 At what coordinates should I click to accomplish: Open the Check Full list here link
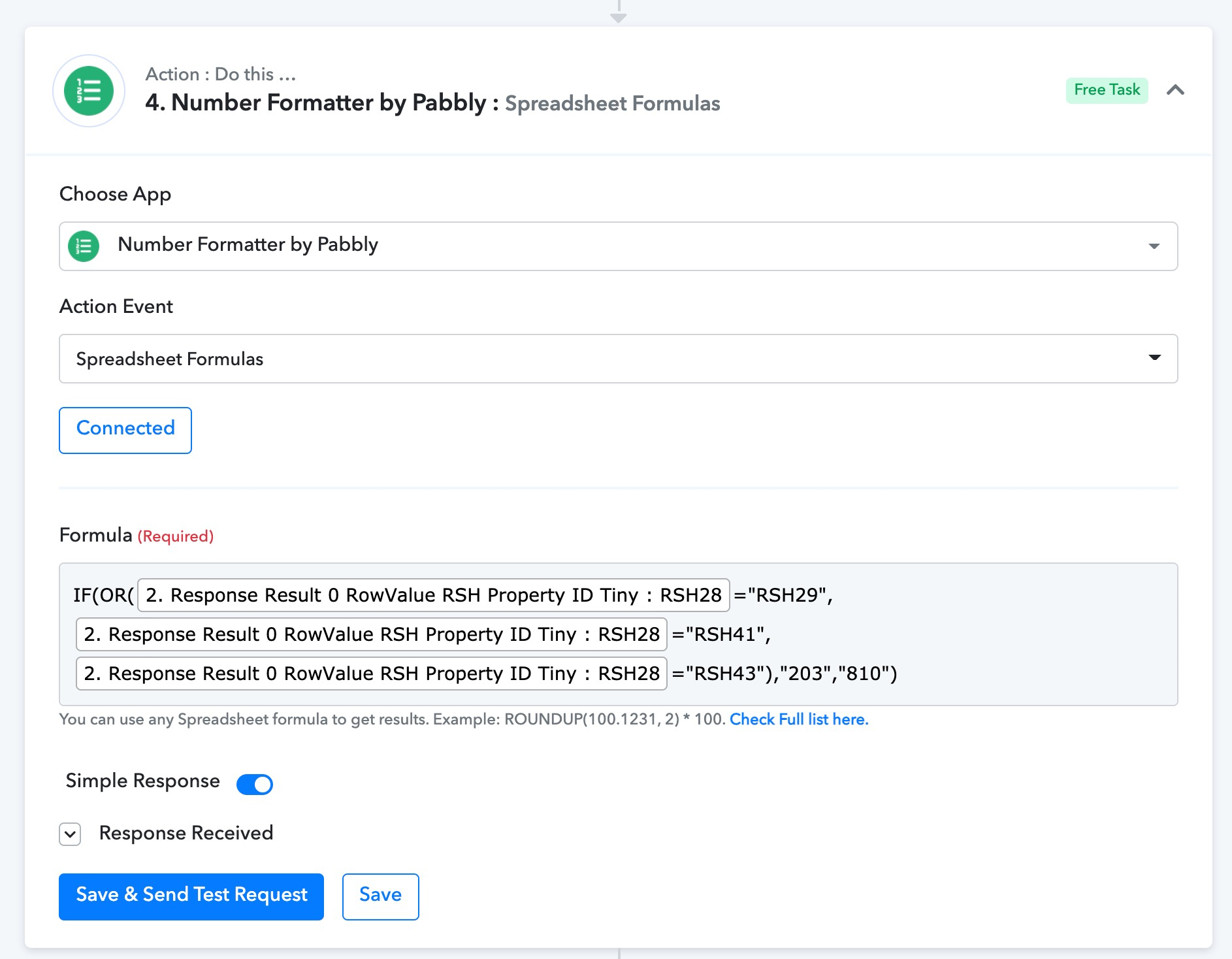[x=799, y=719]
